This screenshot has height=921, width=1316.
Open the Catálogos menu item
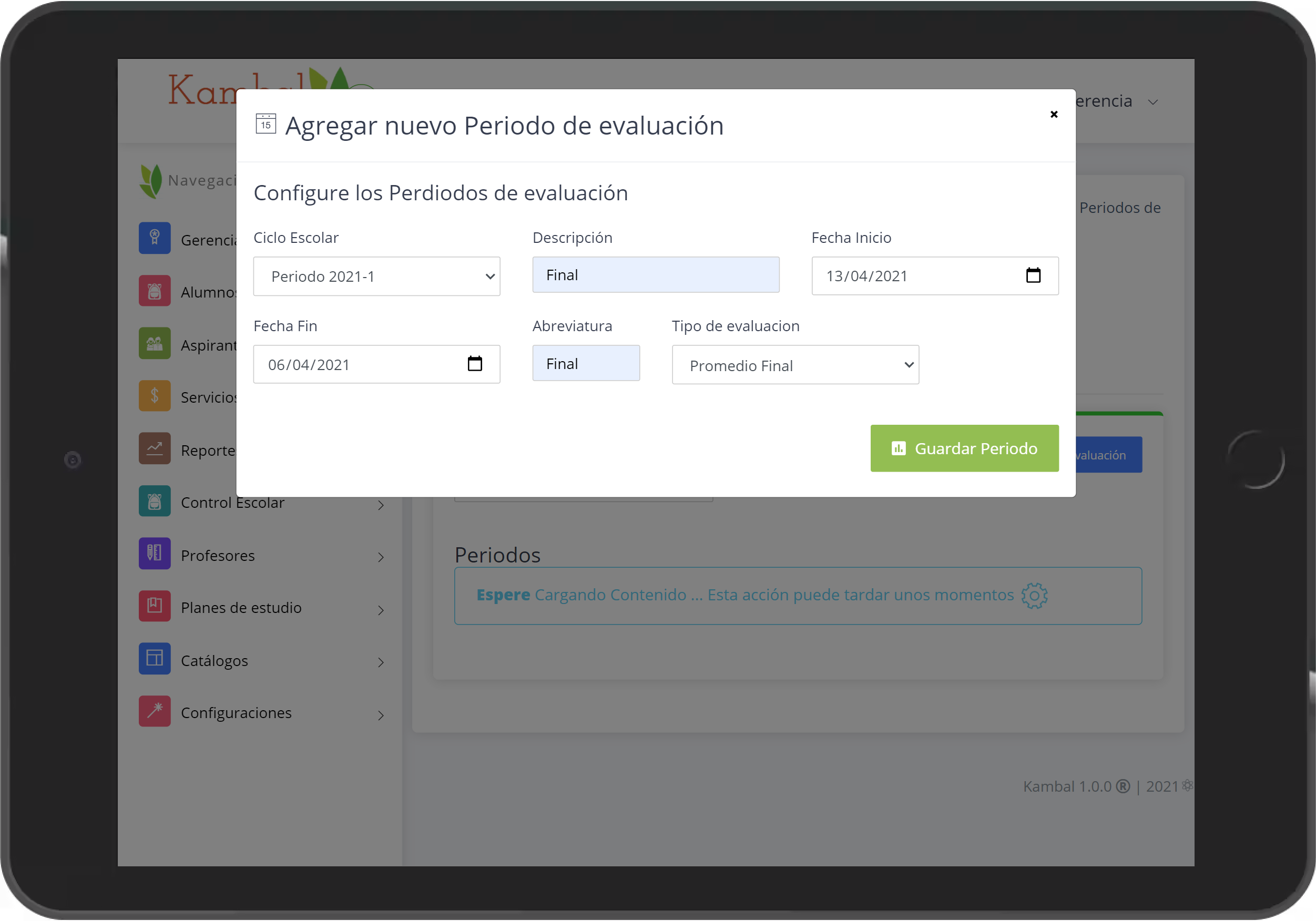tap(262, 661)
